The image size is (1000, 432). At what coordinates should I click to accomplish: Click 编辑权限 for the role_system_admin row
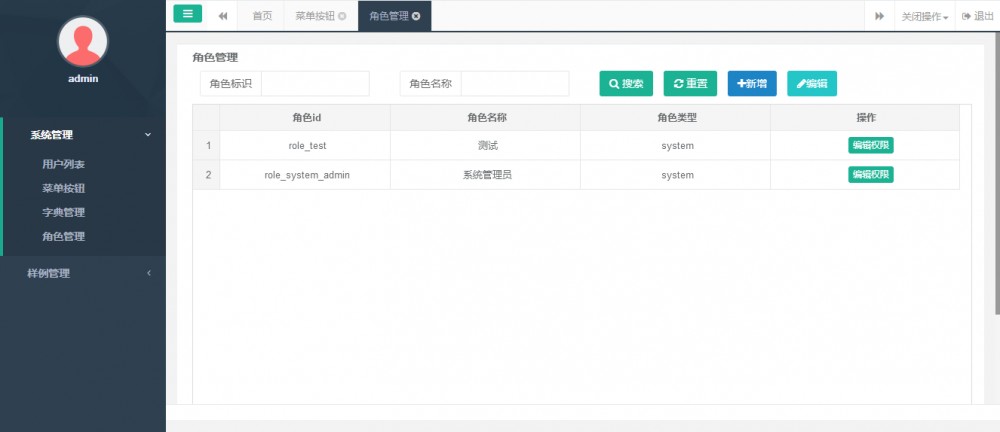(x=871, y=175)
